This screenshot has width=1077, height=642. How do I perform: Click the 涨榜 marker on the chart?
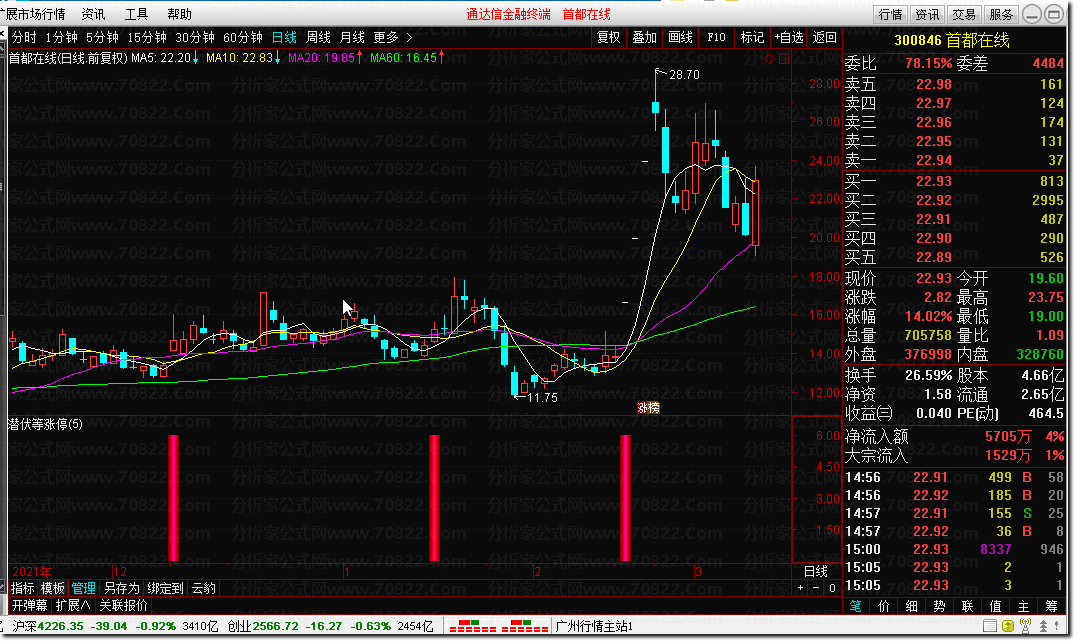pyautogui.click(x=648, y=408)
